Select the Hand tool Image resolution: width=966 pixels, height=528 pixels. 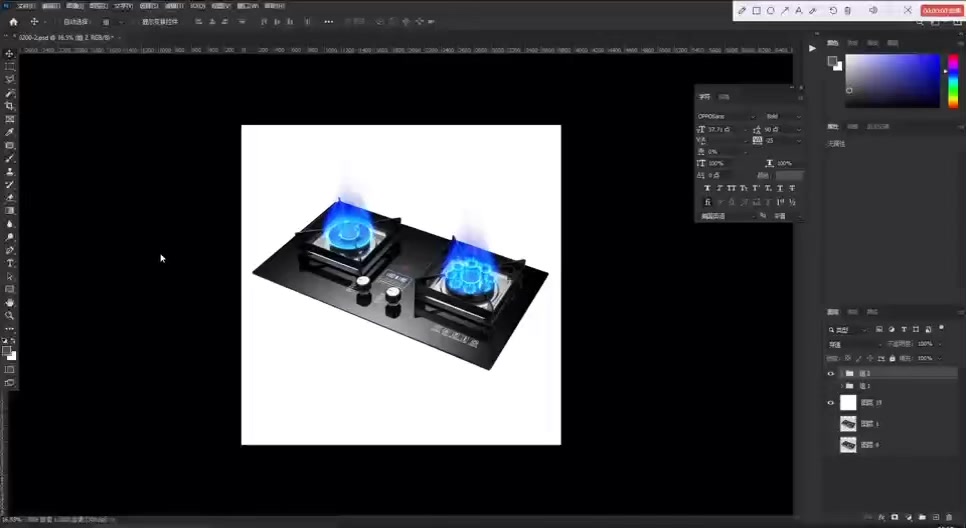(9, 303)
